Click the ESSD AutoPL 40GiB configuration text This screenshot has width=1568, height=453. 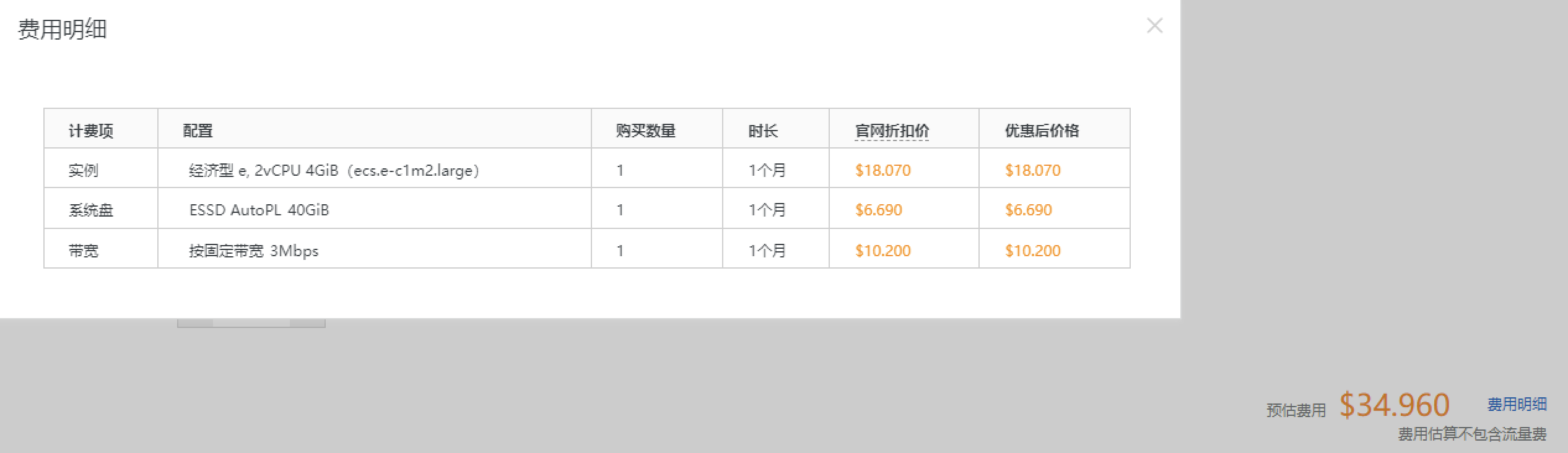259,210
